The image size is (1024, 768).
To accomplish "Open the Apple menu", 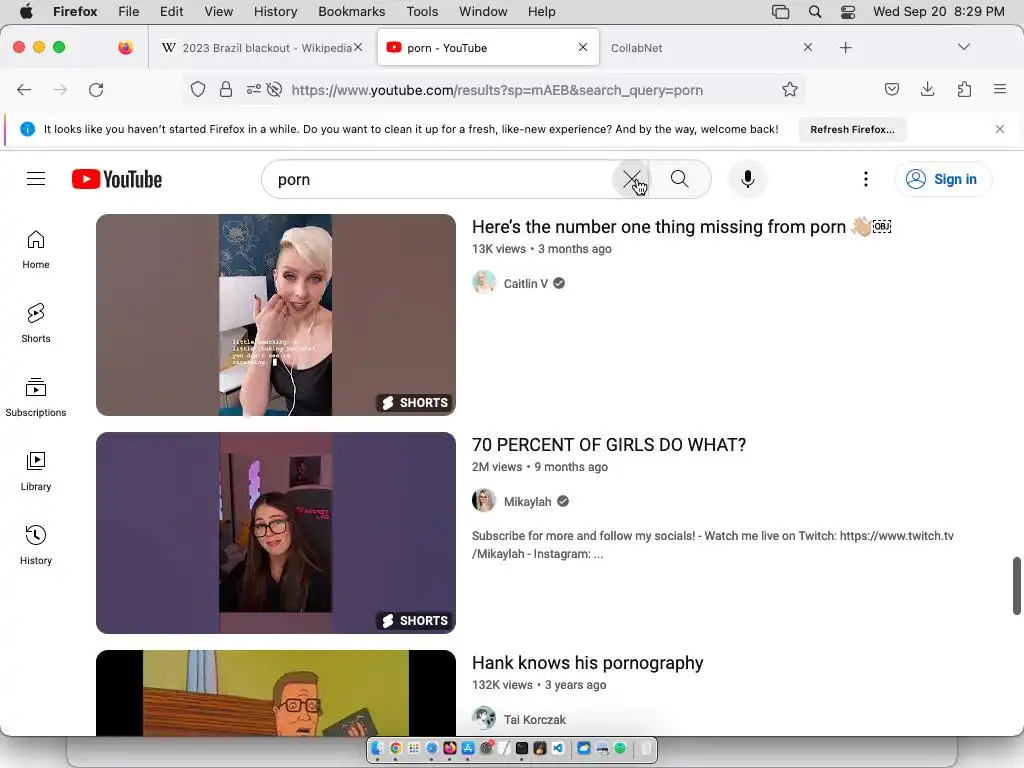I will (x=26, y=12).
